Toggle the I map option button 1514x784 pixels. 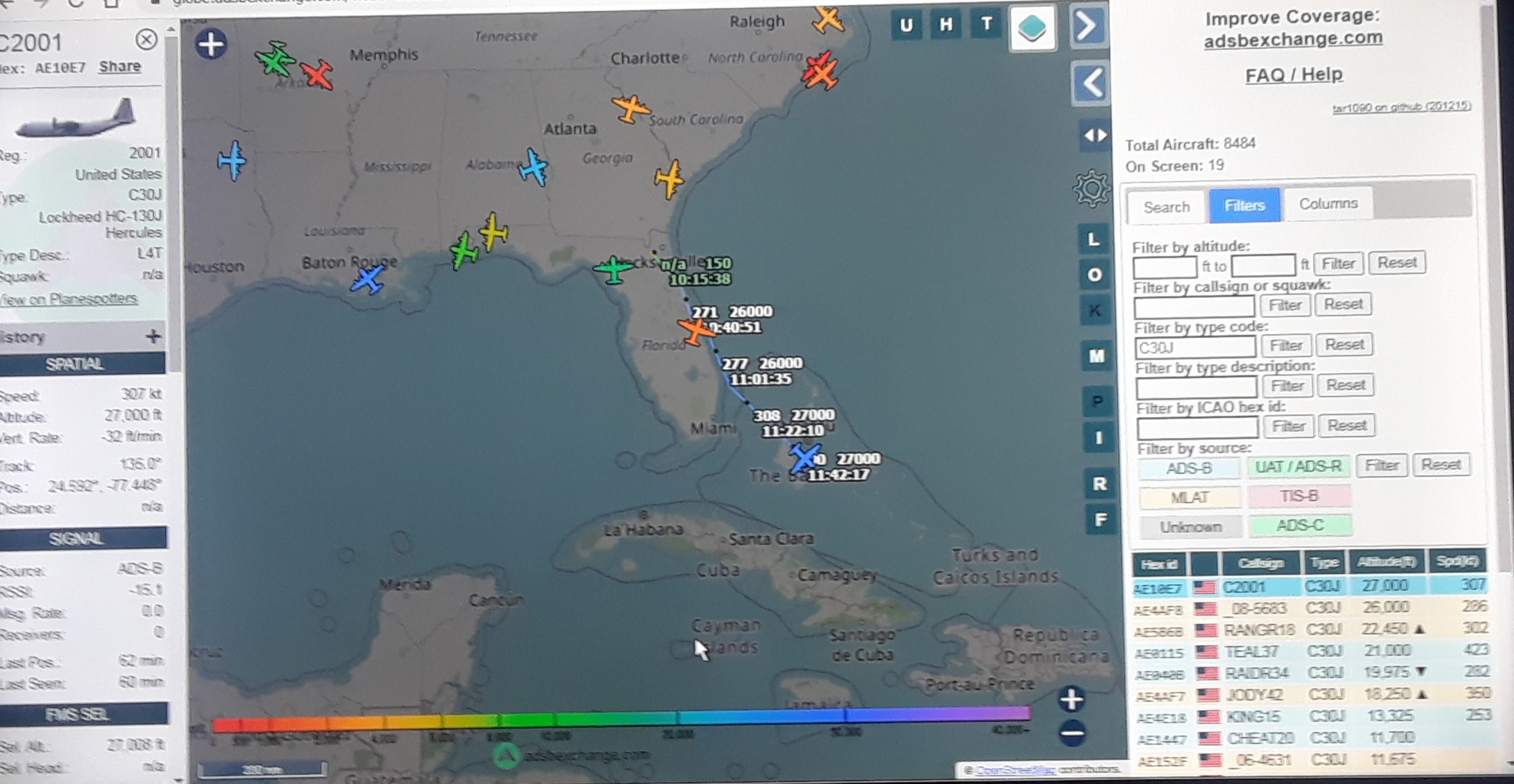1098,438
